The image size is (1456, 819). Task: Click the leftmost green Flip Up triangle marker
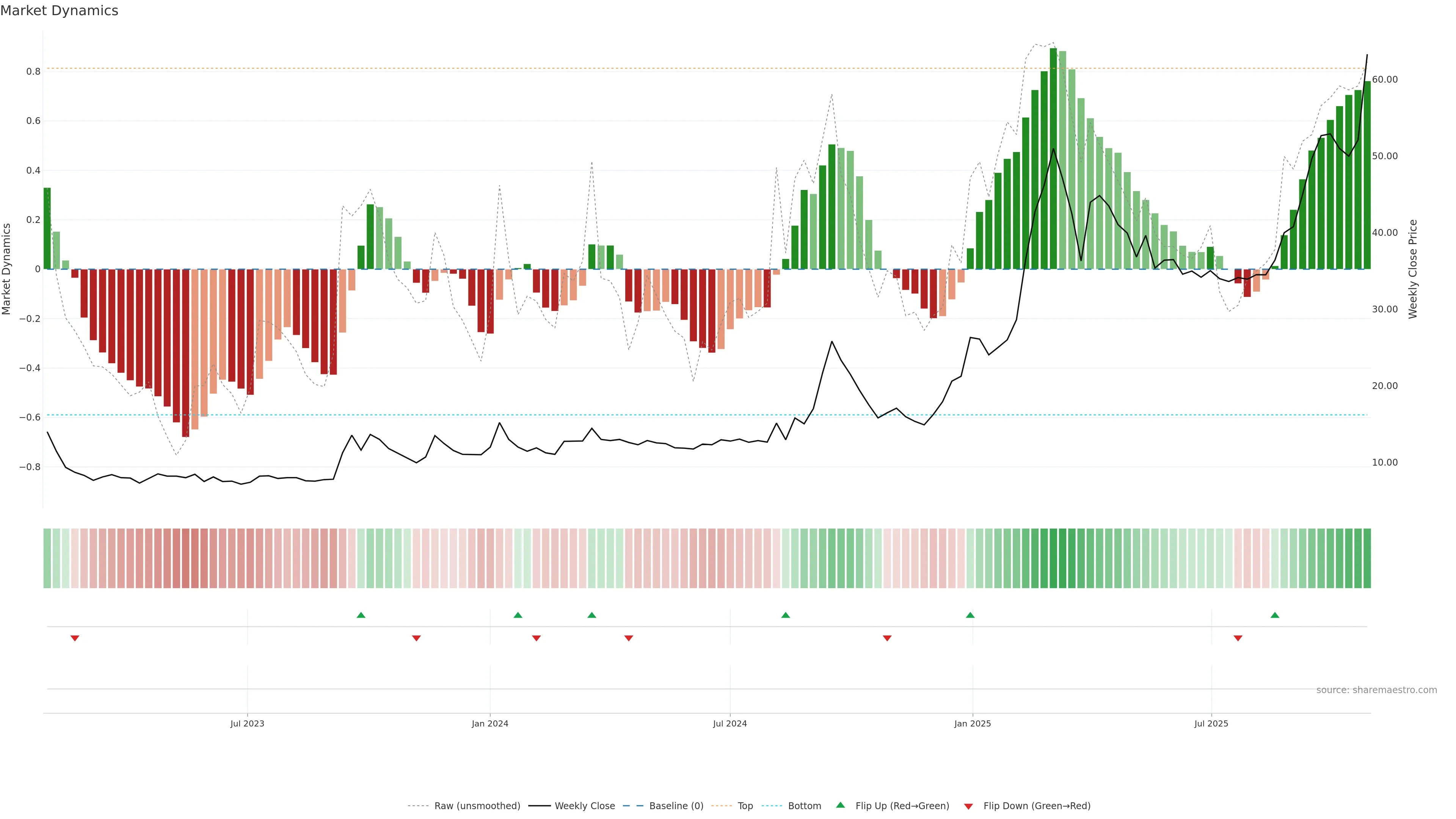tap(361, 615)
